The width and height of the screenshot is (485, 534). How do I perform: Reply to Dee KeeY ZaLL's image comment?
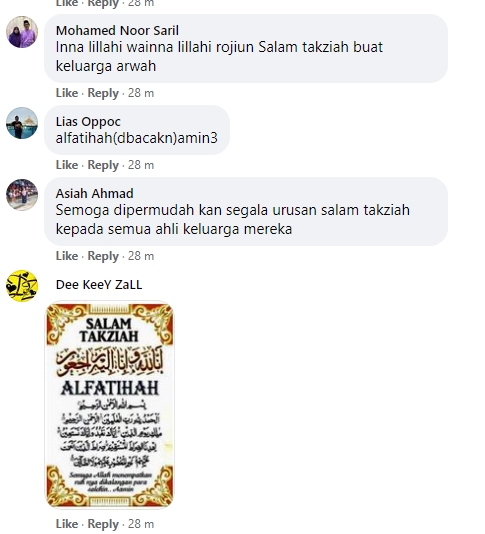coord(103,524)
